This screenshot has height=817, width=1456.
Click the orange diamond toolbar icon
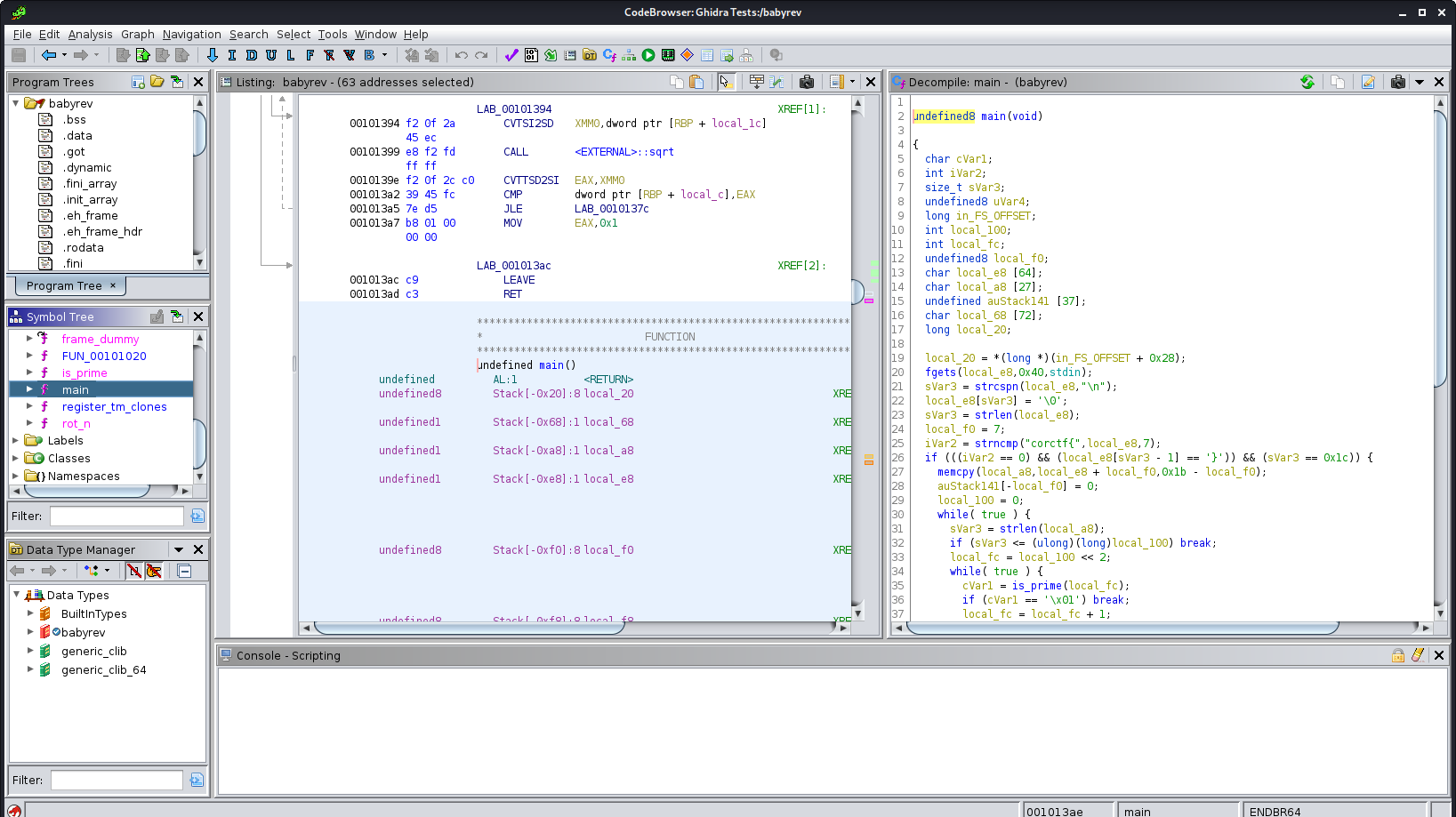pyautogui.click(x=688, y=55)
